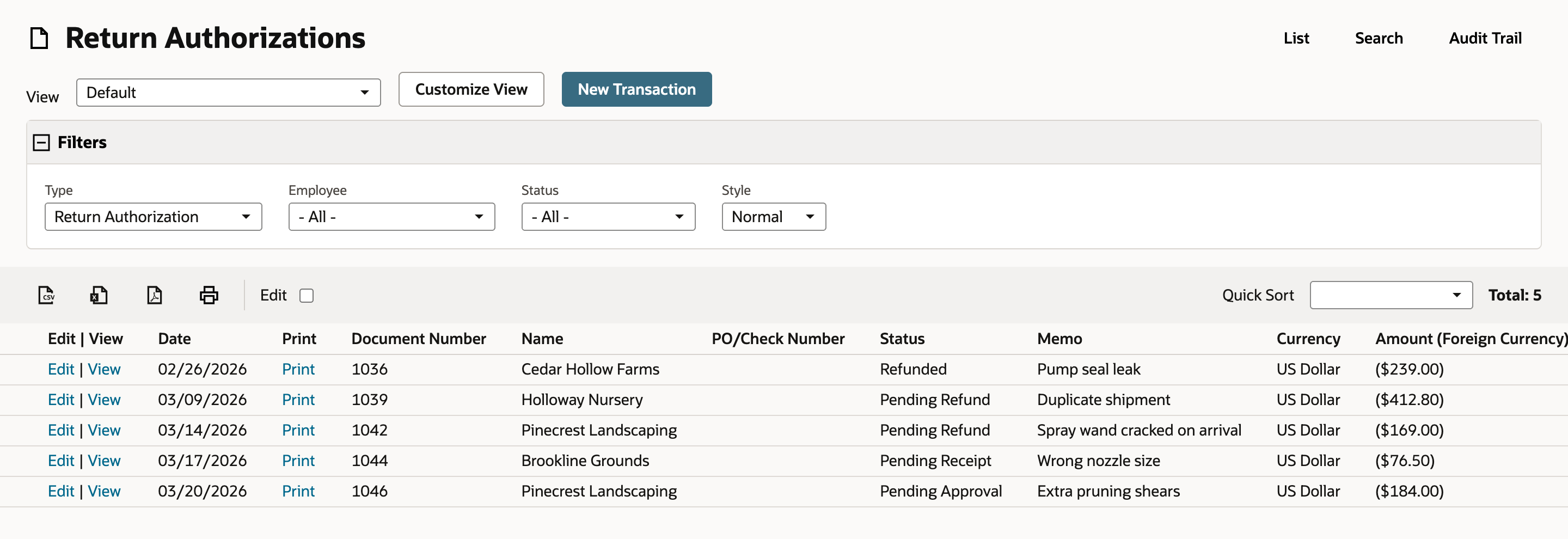
Task: Go to the List menu item
Action: point(1296,38)
